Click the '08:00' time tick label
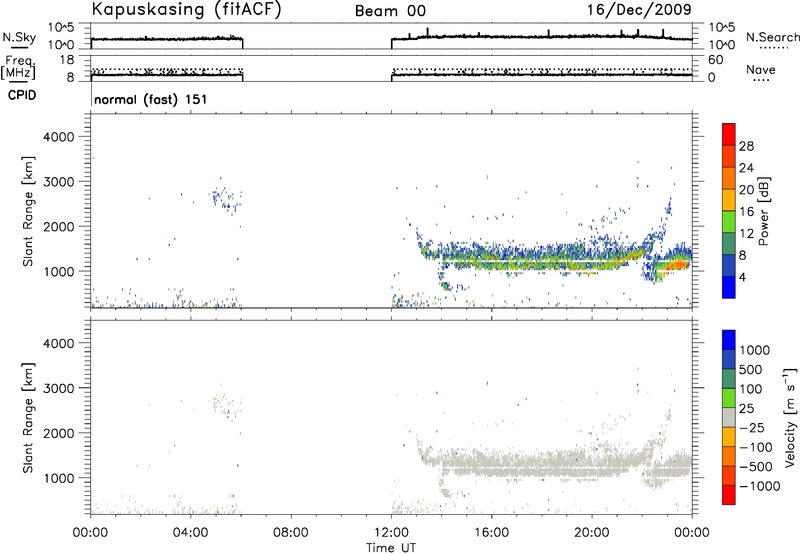Viewport: 800px width, 554px height. (291, 533)
